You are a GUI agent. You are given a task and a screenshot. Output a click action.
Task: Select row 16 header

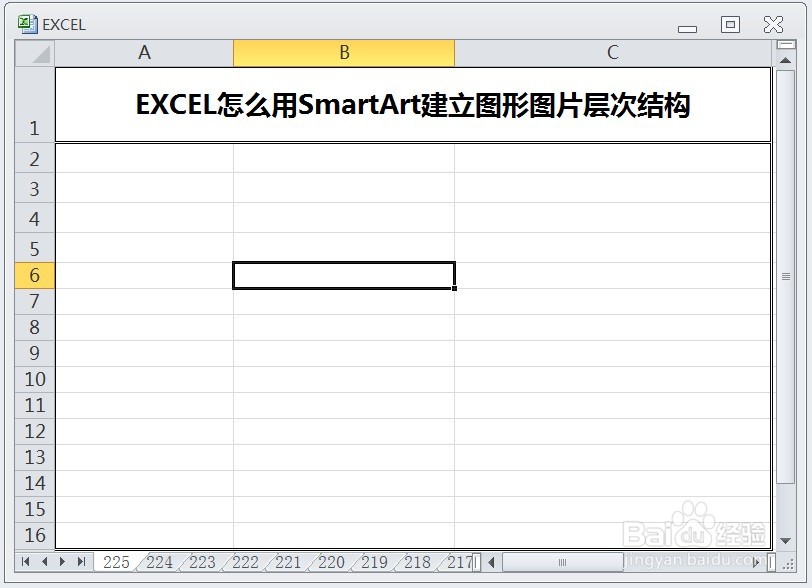point(35,535)
